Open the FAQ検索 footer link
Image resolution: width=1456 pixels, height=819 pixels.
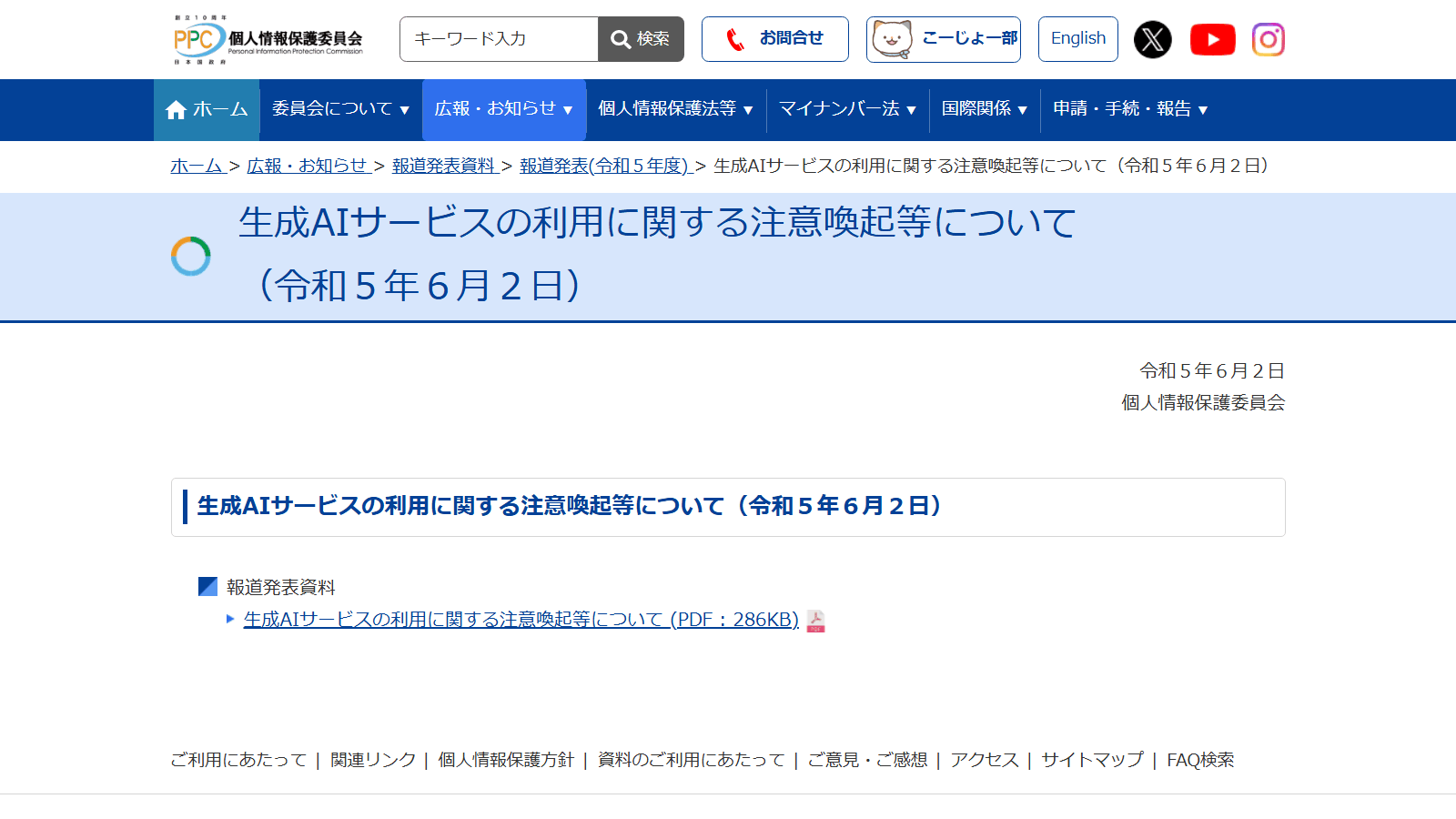click(1200, 760)
